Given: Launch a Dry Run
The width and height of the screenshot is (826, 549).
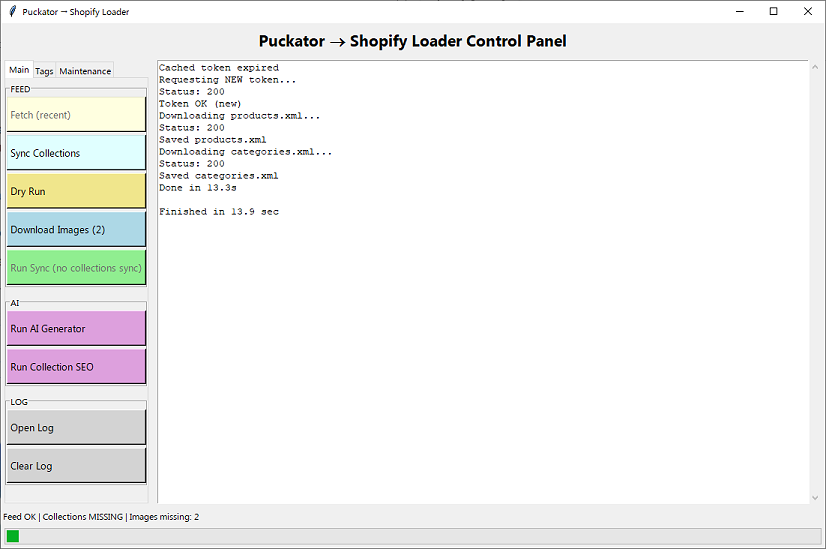Looking at the screenshot, I should (76, 191).
